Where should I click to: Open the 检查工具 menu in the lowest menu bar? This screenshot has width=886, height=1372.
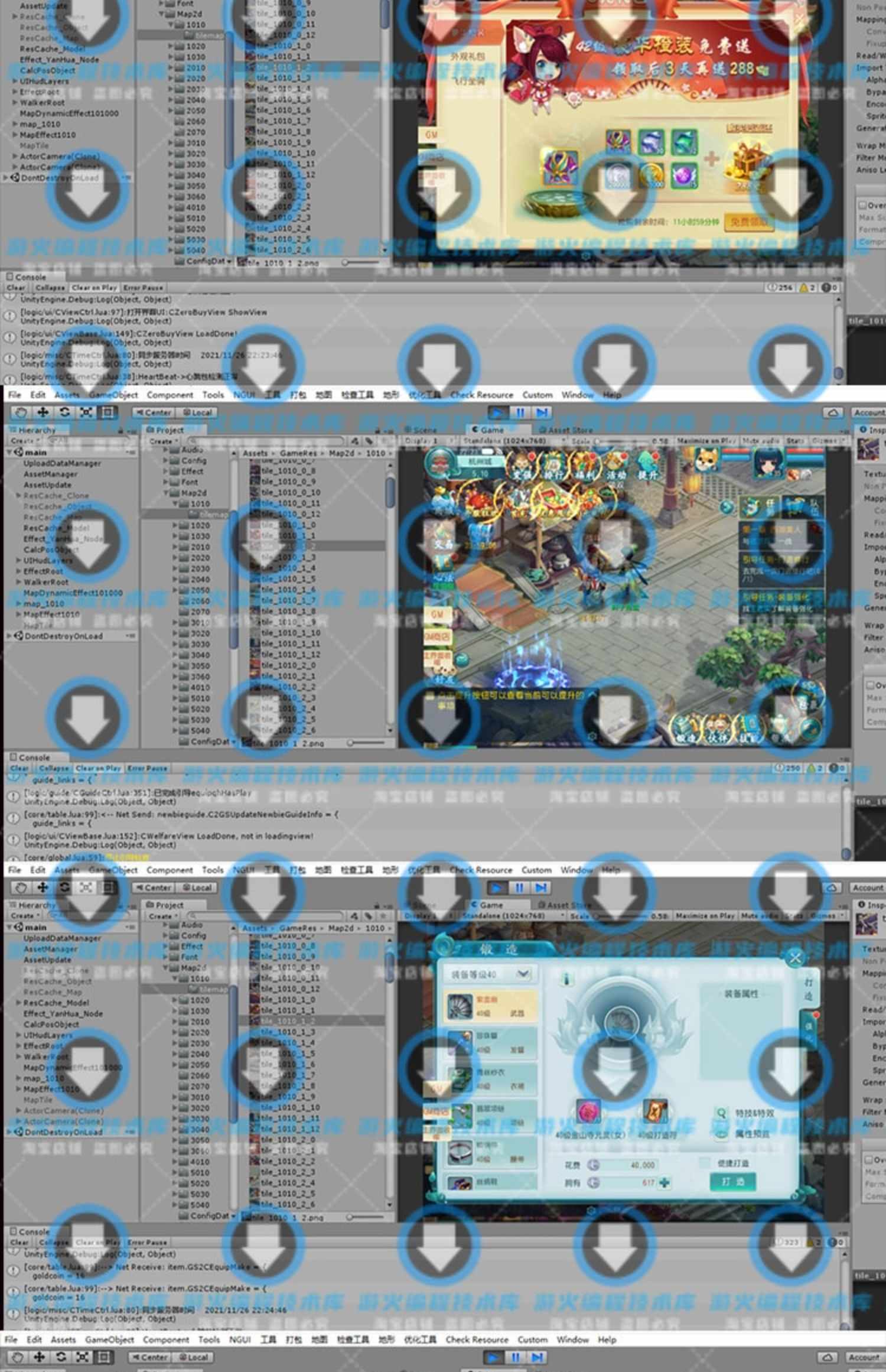point(353,1340)
